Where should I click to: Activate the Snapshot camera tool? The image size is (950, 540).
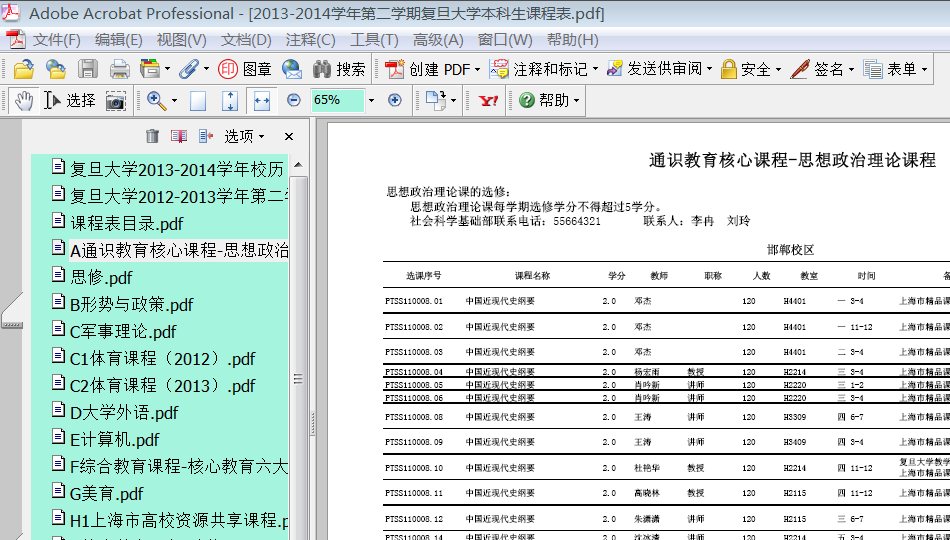pyautogui.click(x=116, y=100)
